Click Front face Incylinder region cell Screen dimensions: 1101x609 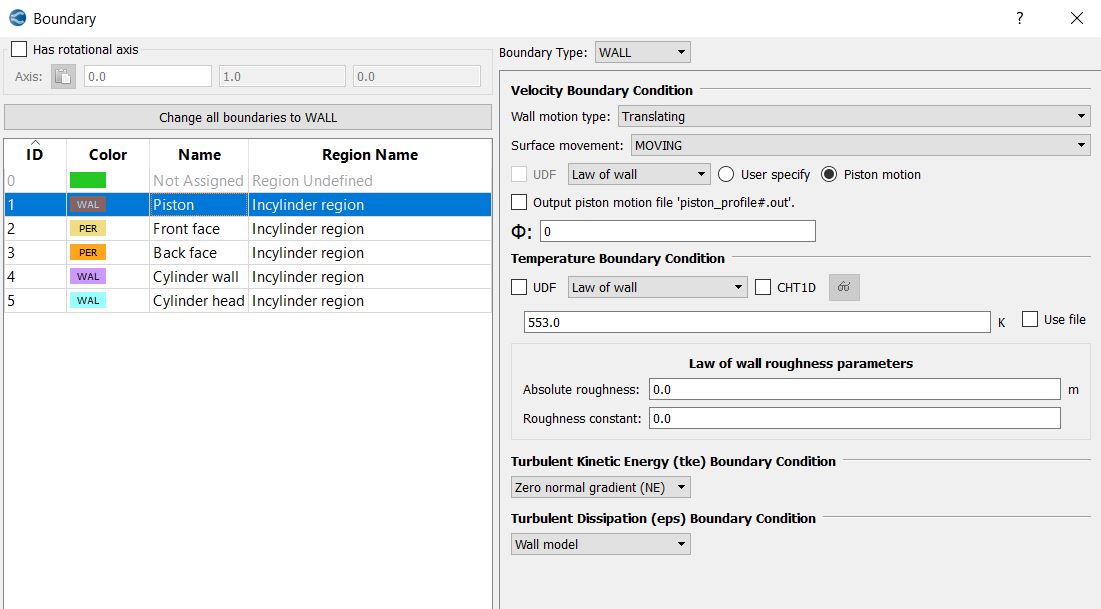point(370,228)
